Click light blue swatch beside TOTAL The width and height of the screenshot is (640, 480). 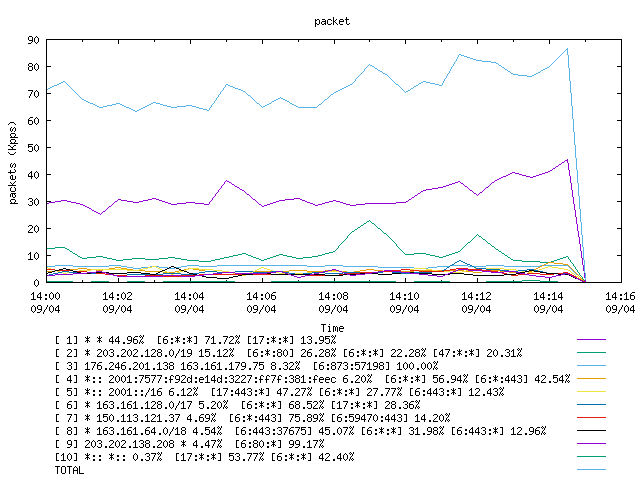[591, 470]
